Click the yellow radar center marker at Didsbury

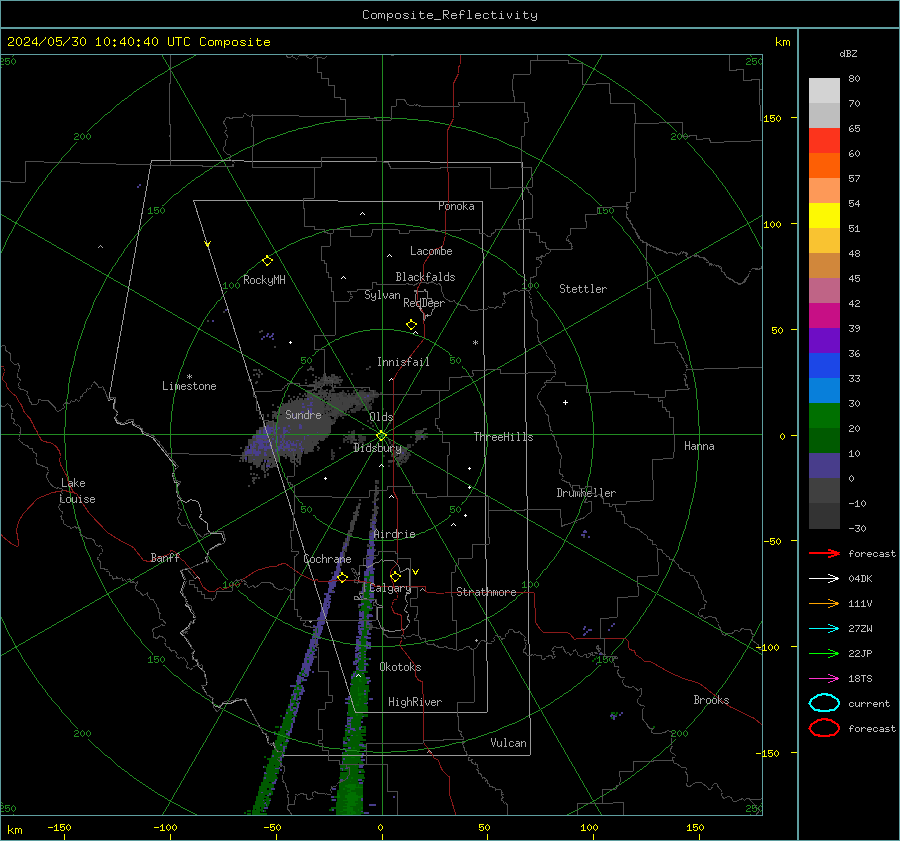[x=382, y=436]
